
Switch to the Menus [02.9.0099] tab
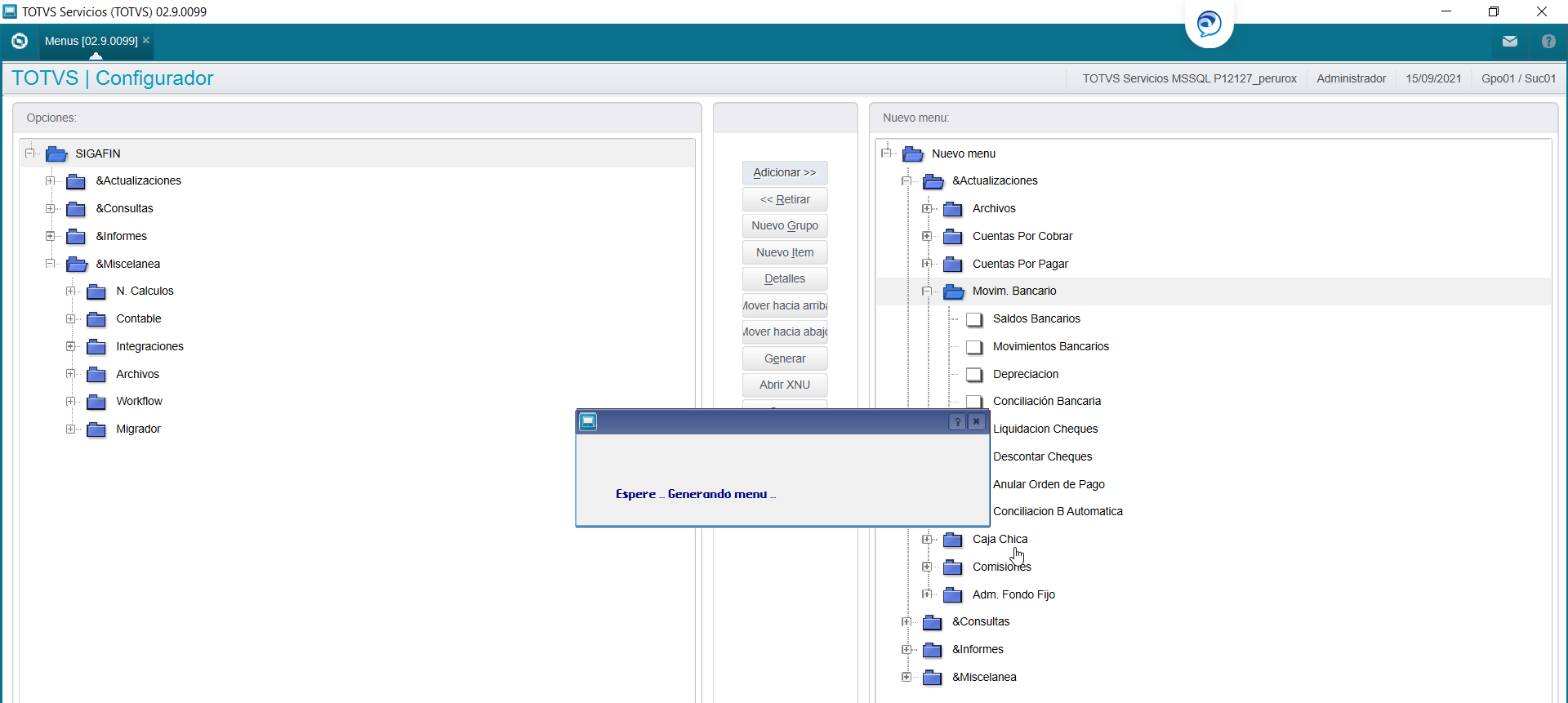pos(91,41)
